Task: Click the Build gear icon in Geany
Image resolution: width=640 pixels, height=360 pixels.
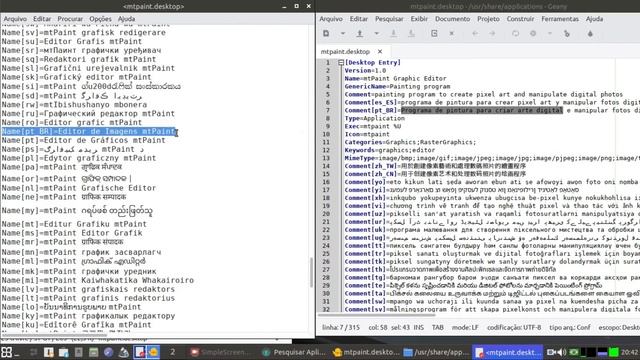Action: (x=533, y=33)
